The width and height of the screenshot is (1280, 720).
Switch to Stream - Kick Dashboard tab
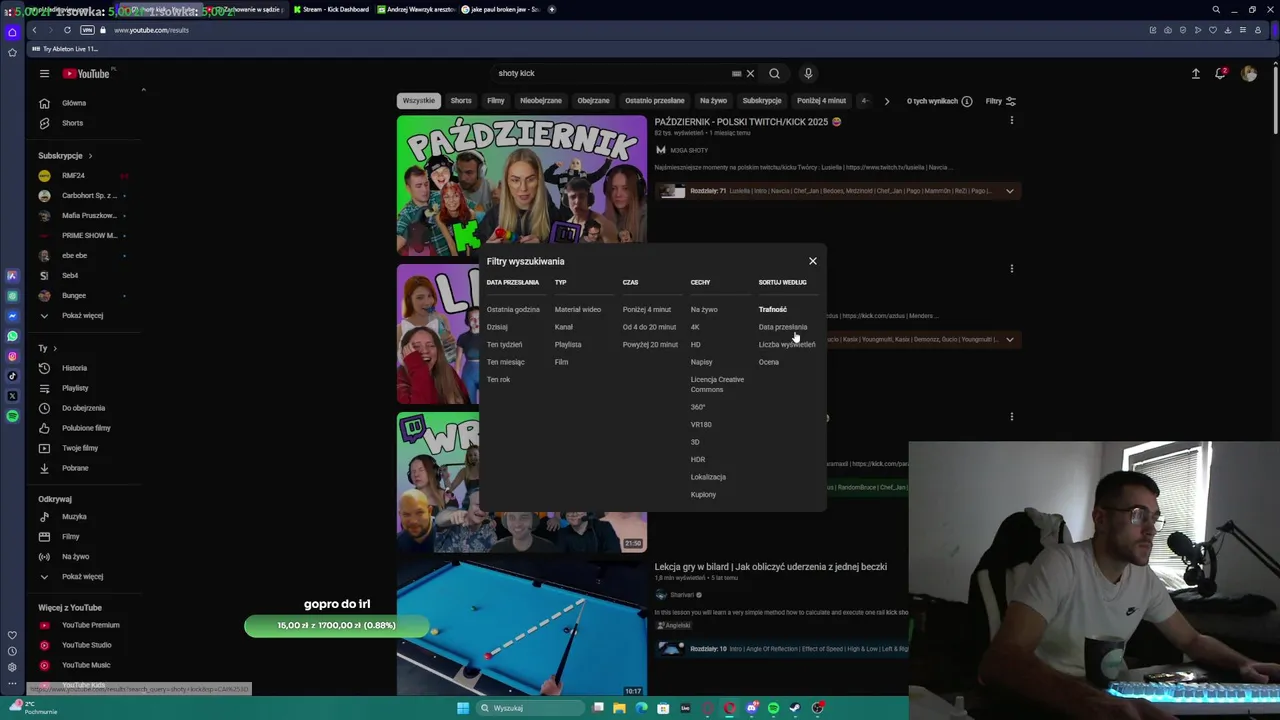coord(330,9)
